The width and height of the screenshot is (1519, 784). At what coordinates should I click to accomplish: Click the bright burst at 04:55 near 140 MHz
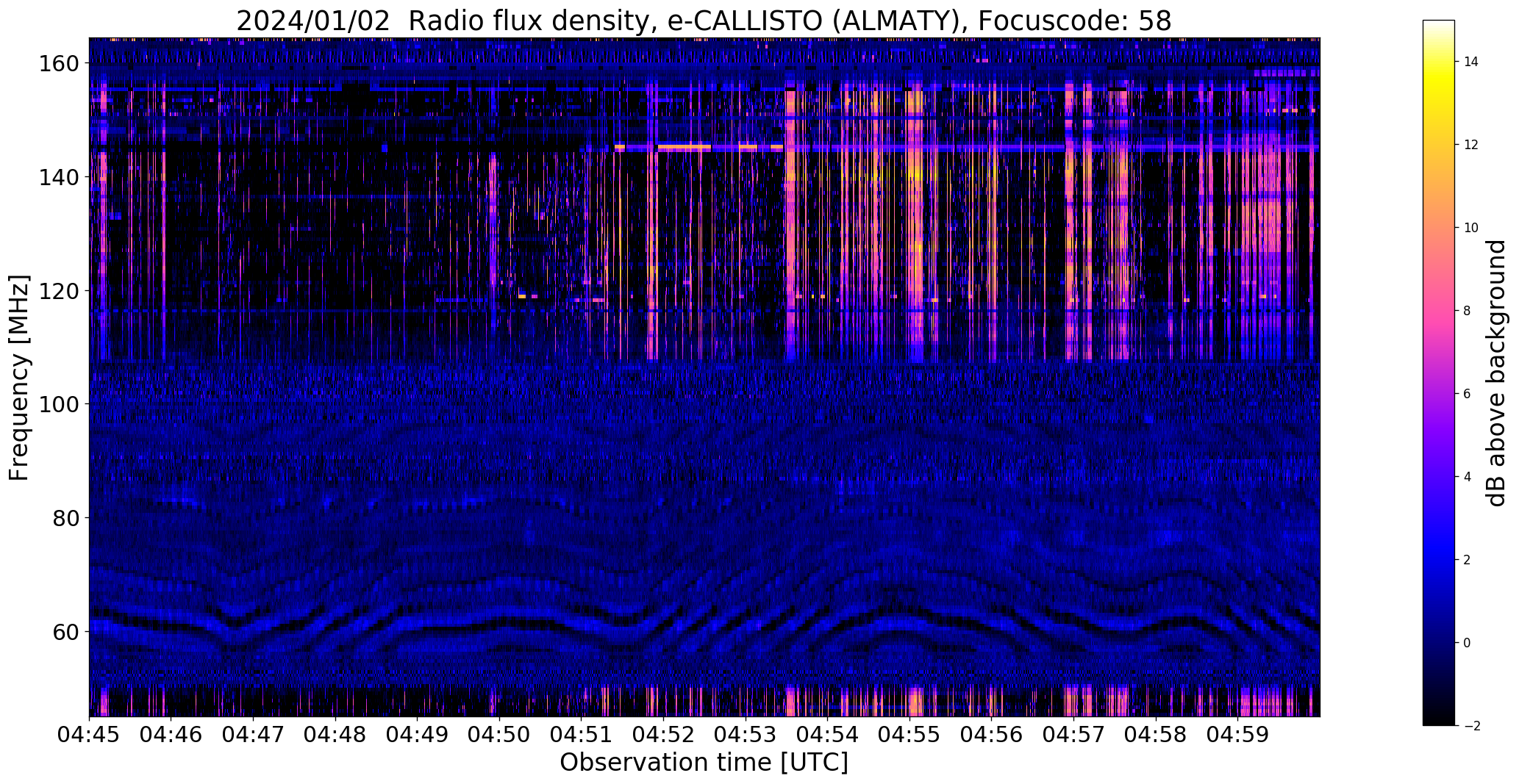[915, 176]
